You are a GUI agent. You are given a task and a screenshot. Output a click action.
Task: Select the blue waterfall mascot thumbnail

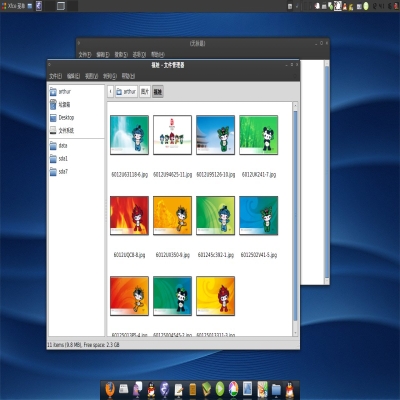click(129, 135)
